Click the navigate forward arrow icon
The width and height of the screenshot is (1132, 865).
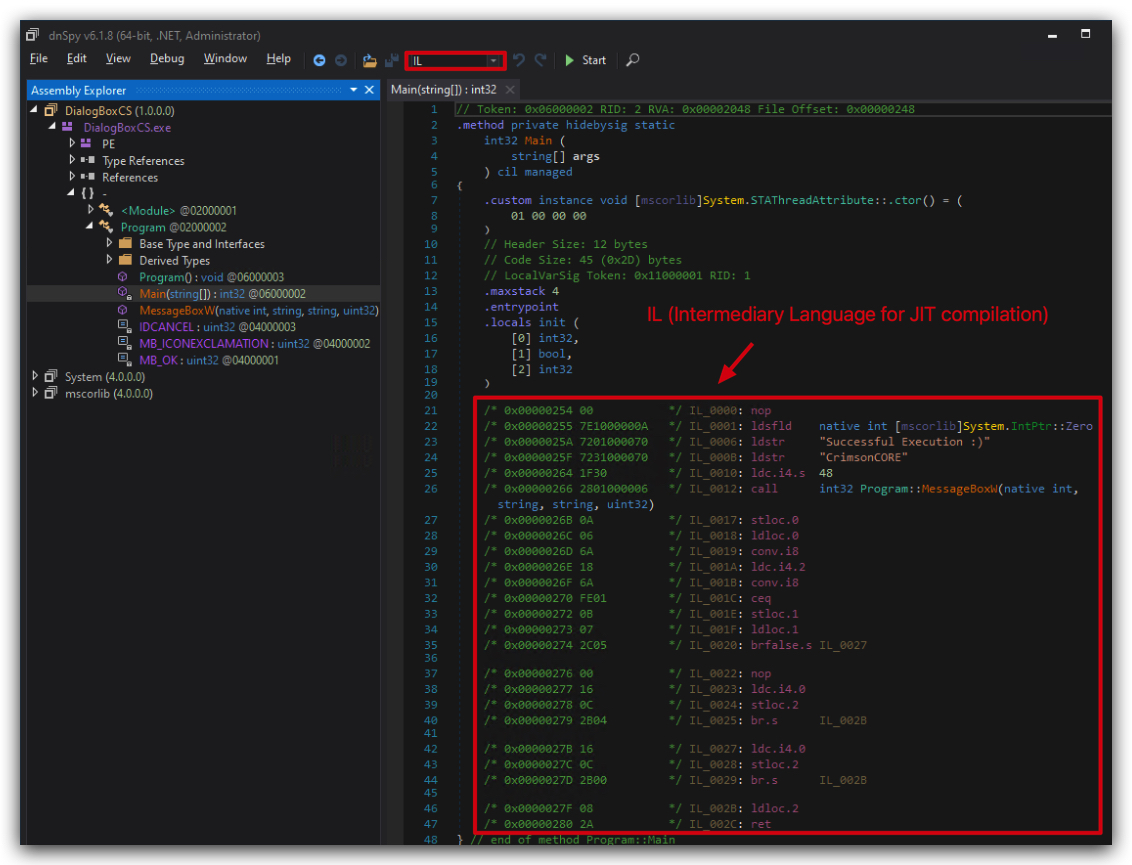[x=341, y=61]
